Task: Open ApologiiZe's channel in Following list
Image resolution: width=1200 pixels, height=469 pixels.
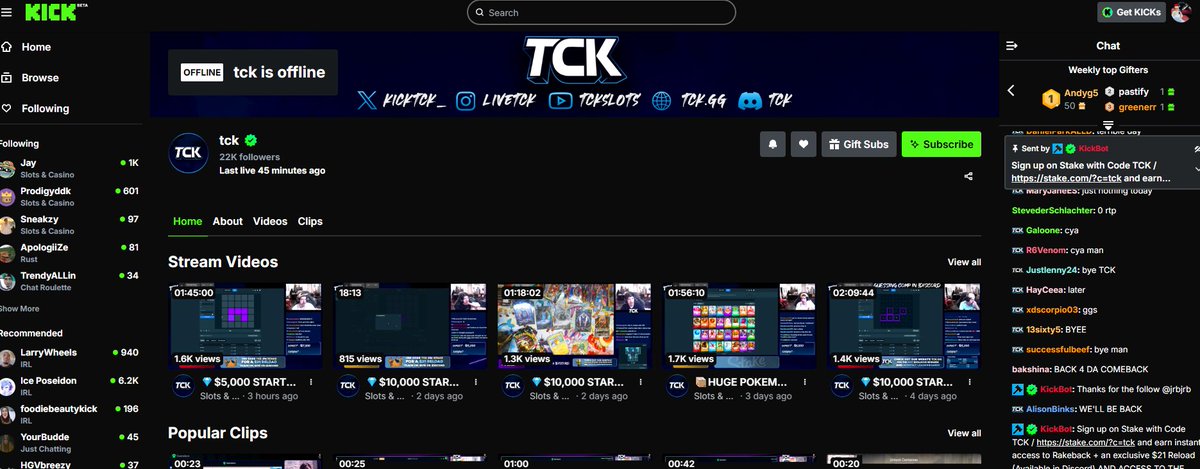Action: tap(70, 252)
